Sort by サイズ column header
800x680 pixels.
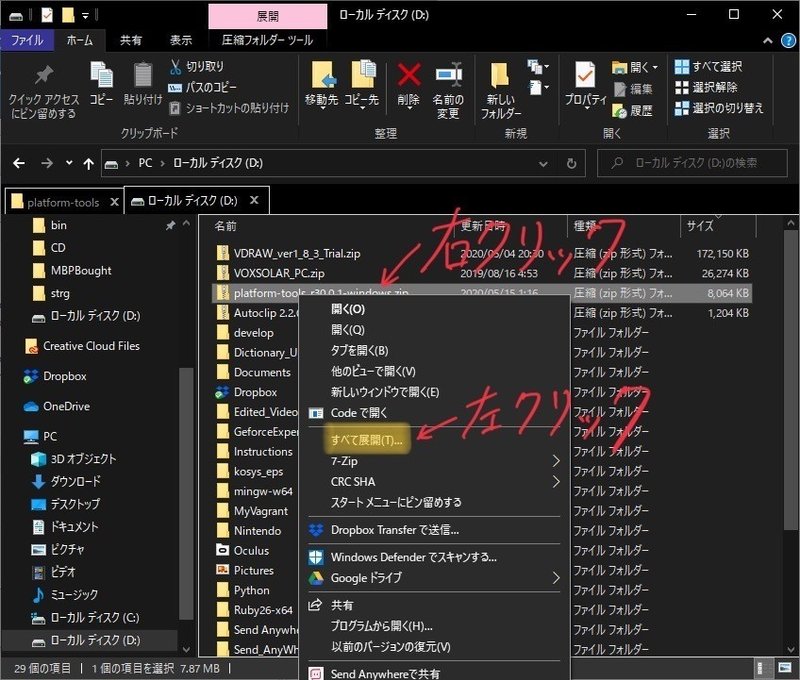pyautogui.click(x=700, y=226)
